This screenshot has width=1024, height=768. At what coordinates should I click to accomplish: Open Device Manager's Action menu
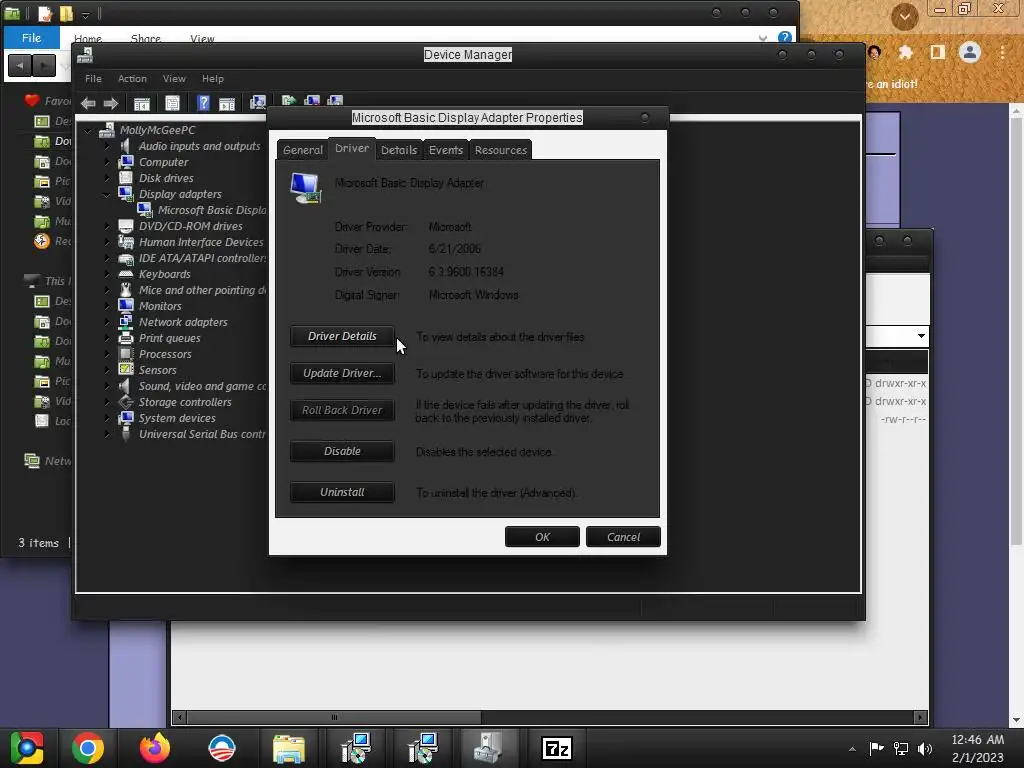[x=132, y=78]
